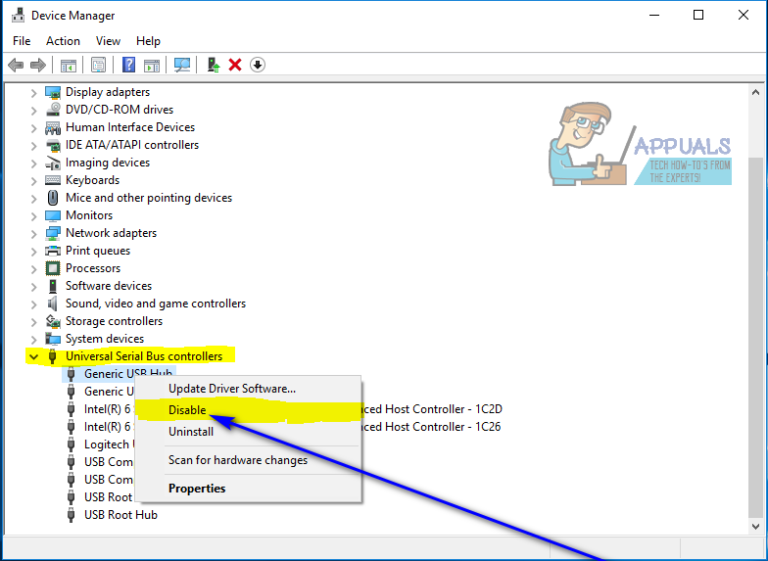Screen dimensions: 768x561
Task: Open the Action menu
Action: coord(63,41)
